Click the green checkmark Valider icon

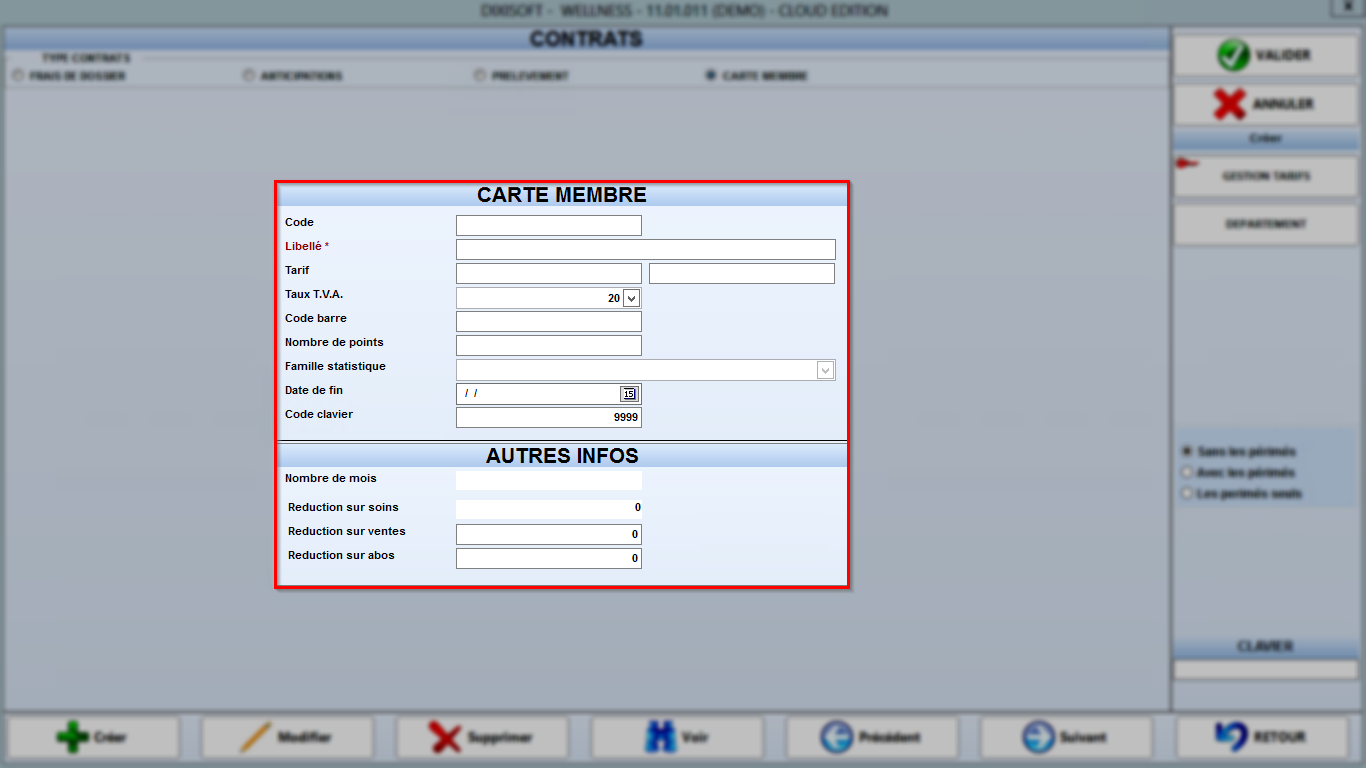1233,55
